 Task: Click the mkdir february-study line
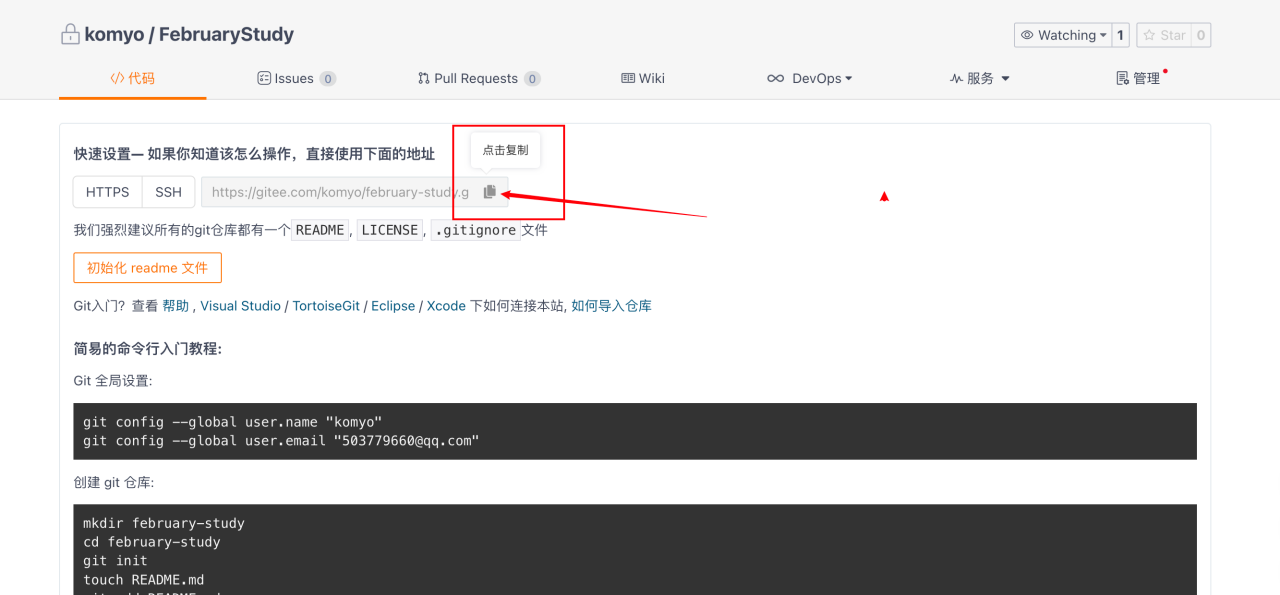tap(164, 523)
